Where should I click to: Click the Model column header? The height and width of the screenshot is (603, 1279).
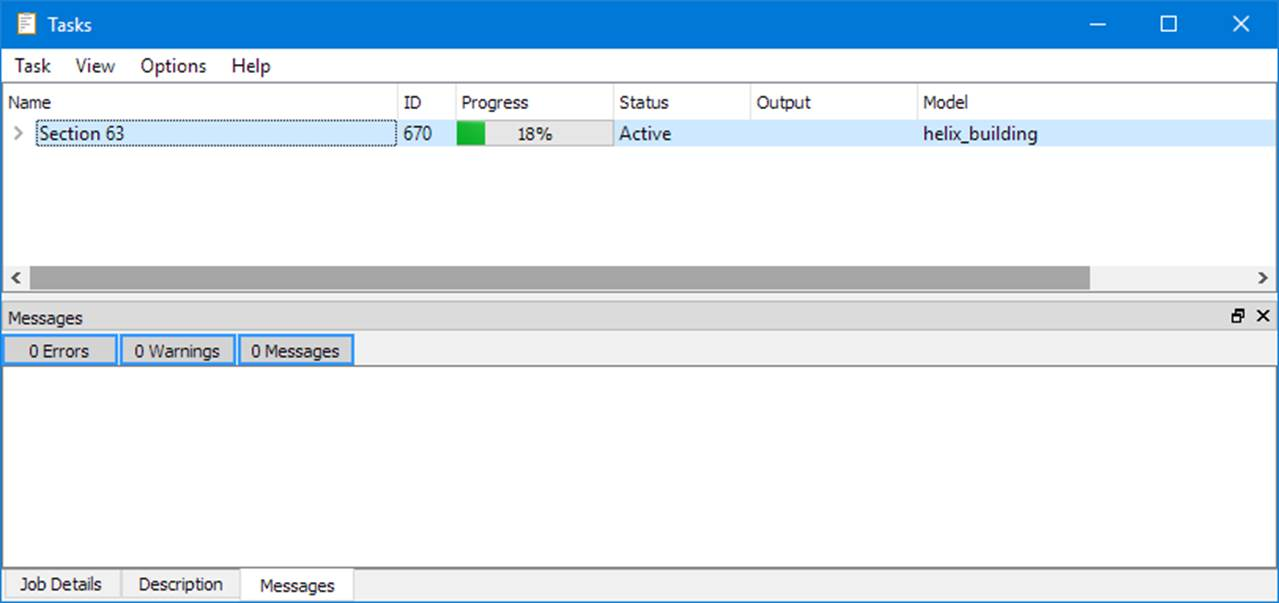tap(1097, 102)
